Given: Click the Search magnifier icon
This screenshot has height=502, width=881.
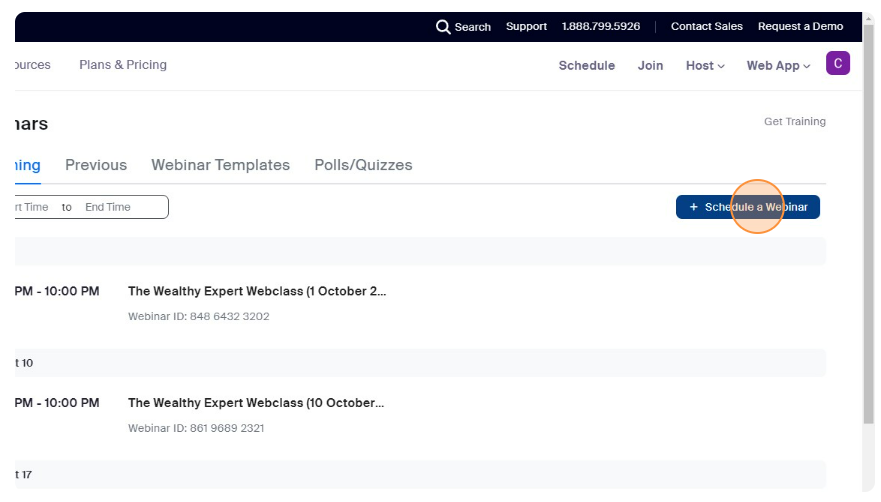Looking at the screenshot, I should point(443,27).
